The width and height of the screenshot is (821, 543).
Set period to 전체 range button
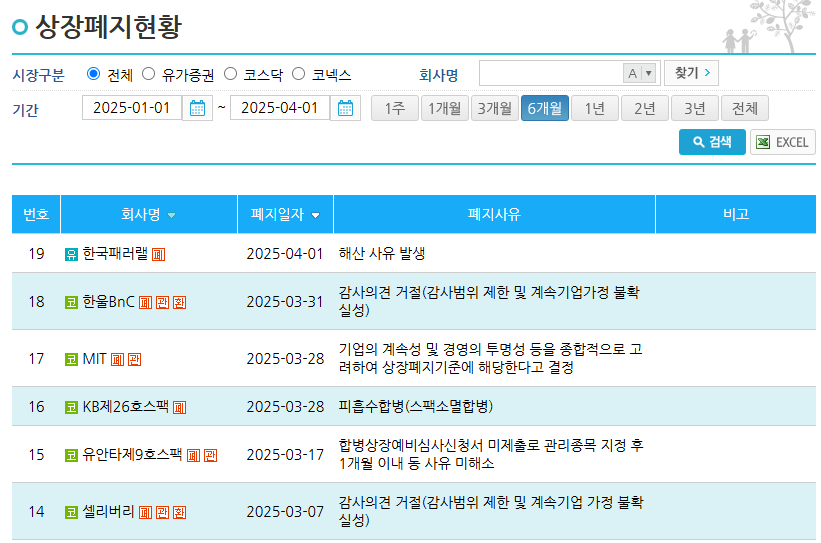pyautogui.click(x=745, y=108)
